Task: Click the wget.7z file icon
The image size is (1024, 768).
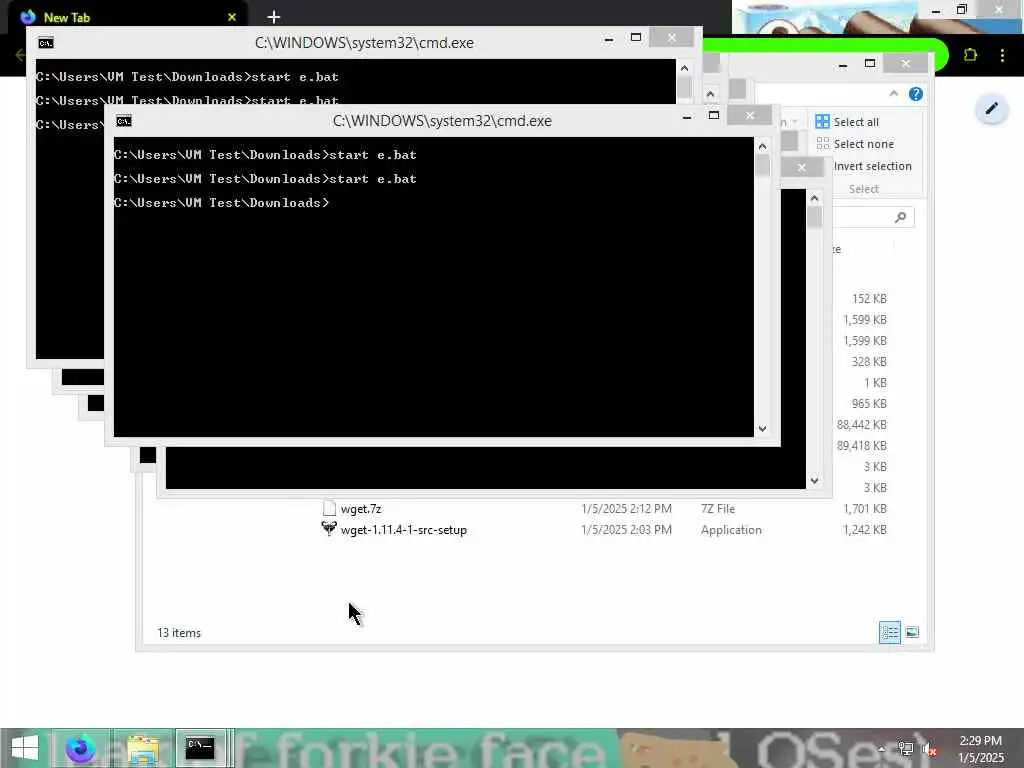Action: tap(329, 508)
